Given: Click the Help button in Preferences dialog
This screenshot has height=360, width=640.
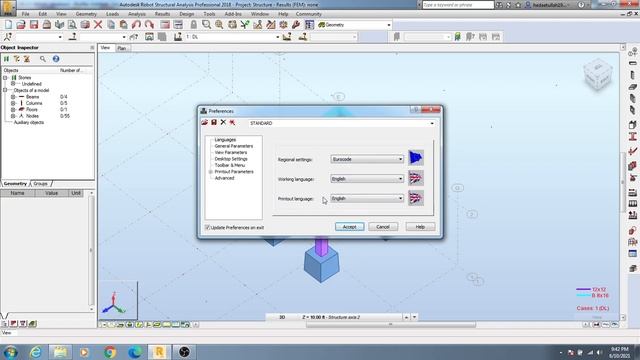Looking at the screenshot, I should tap(420, 227).
